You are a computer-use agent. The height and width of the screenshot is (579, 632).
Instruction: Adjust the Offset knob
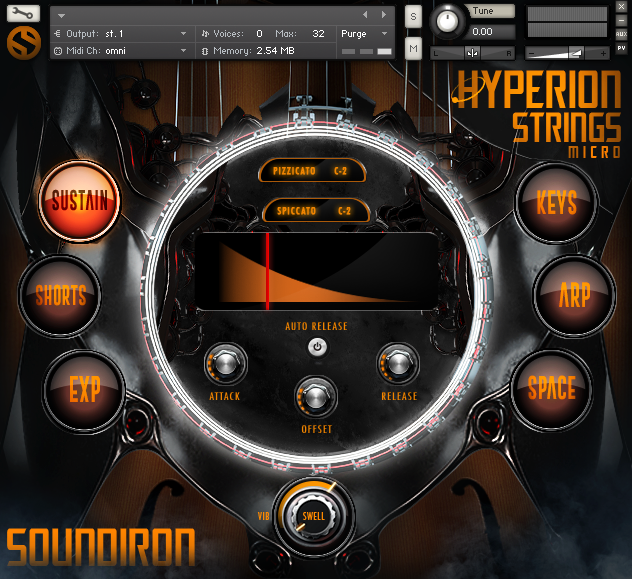[x=316, y=397]
